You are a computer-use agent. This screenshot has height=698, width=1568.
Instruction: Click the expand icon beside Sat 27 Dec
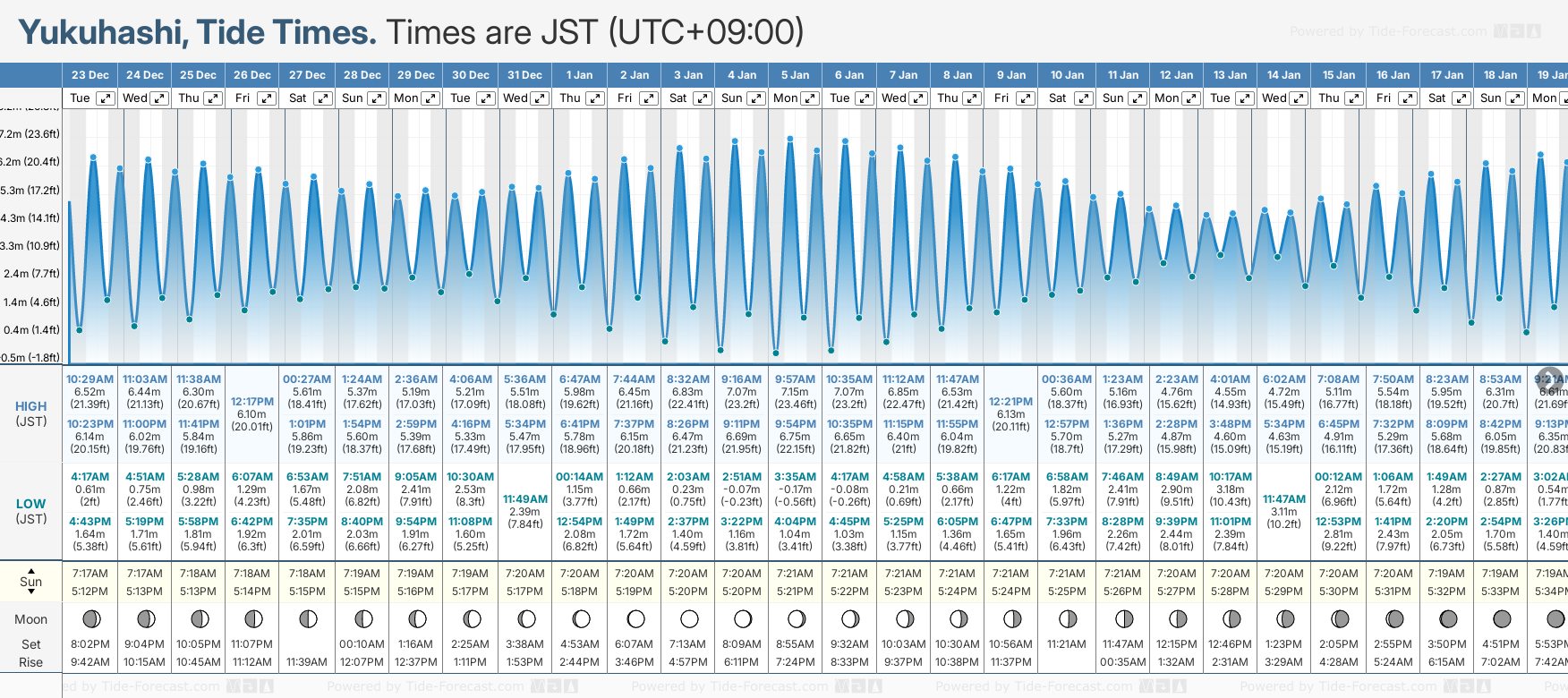(323, 98)
